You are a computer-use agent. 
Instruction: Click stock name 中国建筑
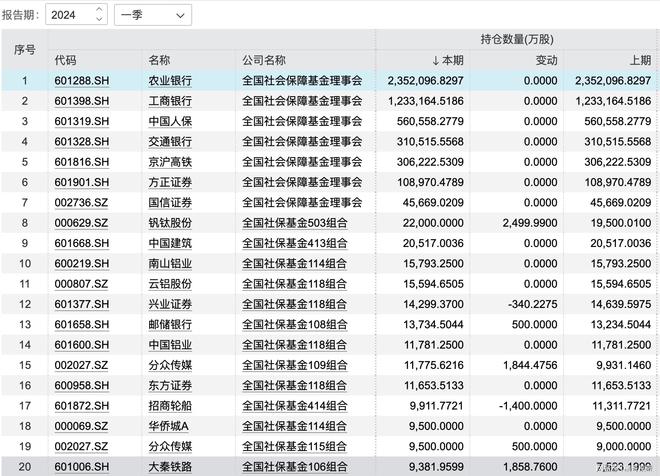pyautogui.click(x=170, y=243)
